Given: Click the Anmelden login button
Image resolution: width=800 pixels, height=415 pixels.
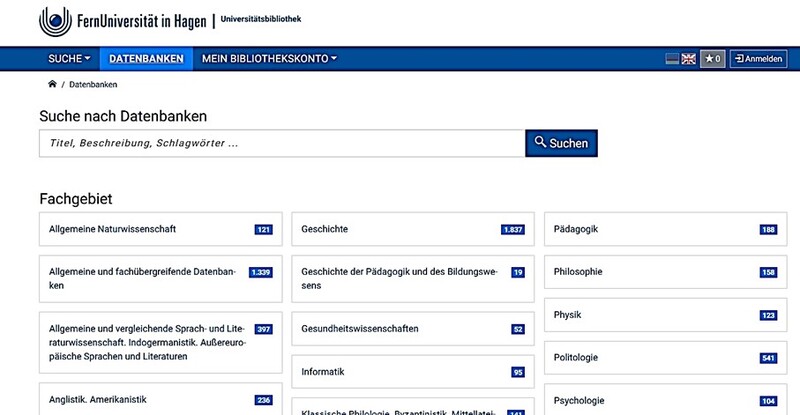Looking at the screenshot, I should (758, 59).
